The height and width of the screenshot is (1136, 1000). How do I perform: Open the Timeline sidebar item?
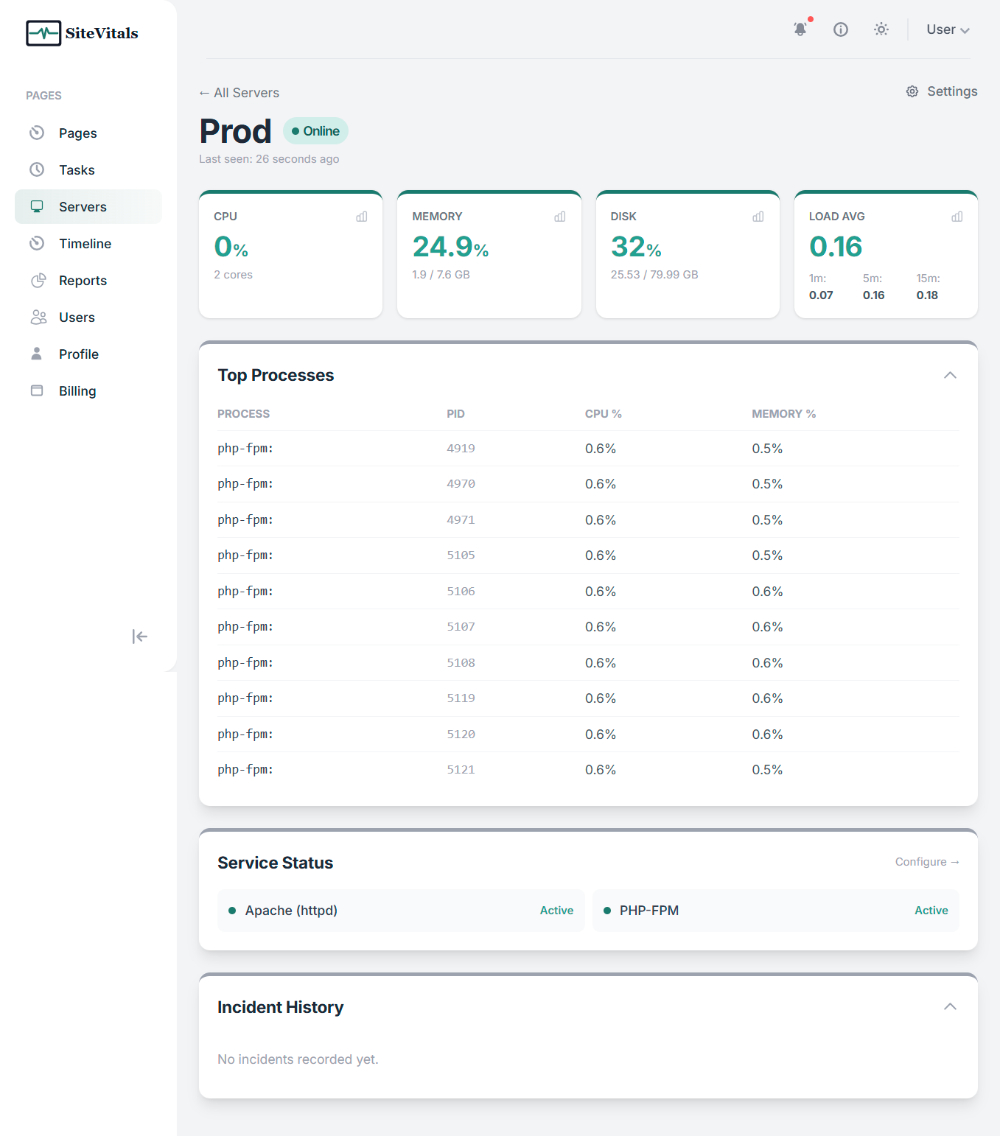pyautogui.click(x=83, y=243)
